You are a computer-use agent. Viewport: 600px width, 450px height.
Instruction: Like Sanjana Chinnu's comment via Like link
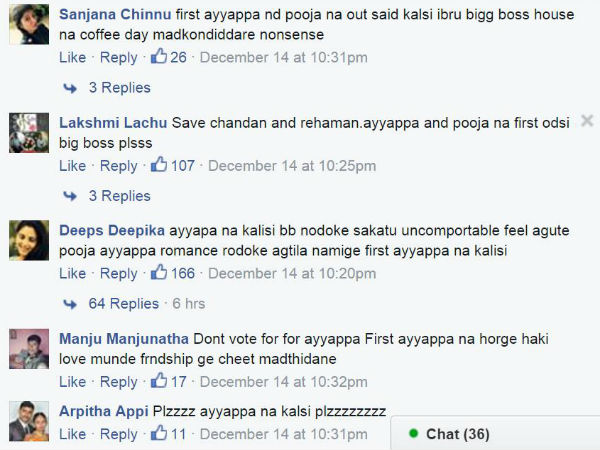[72, 58]
